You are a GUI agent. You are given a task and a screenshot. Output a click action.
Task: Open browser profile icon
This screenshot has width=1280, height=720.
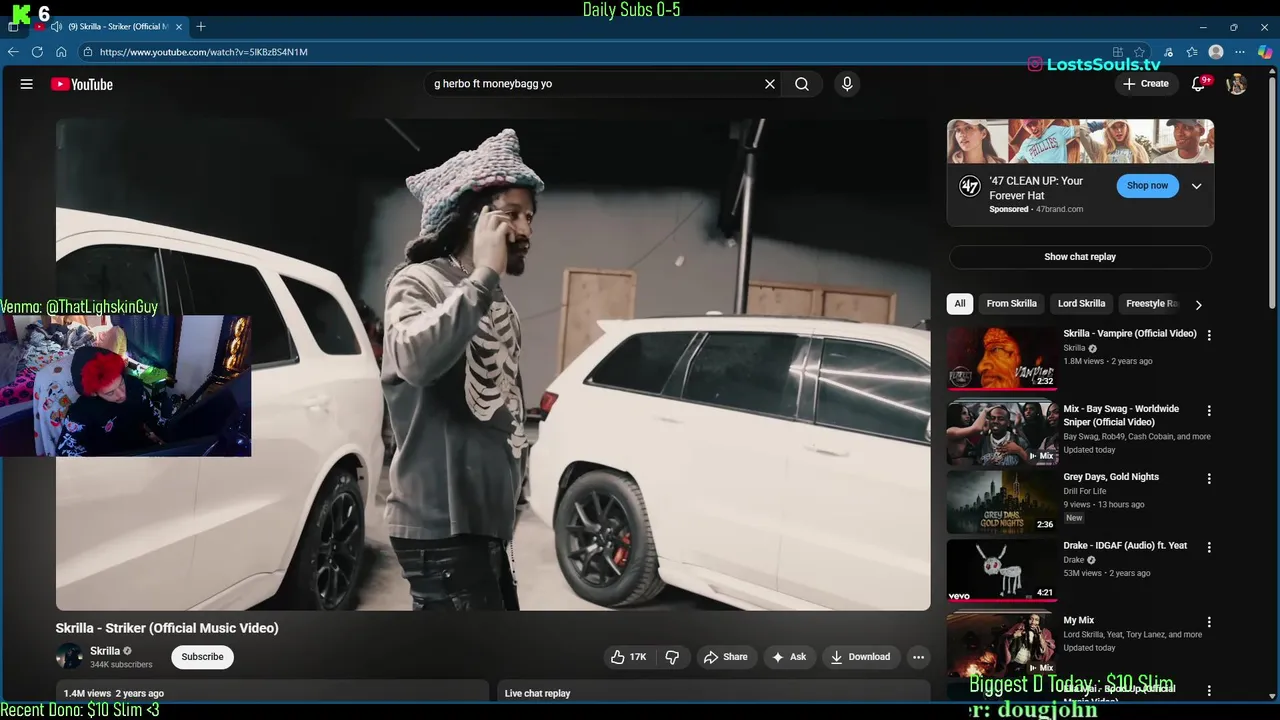[1216, 52]
